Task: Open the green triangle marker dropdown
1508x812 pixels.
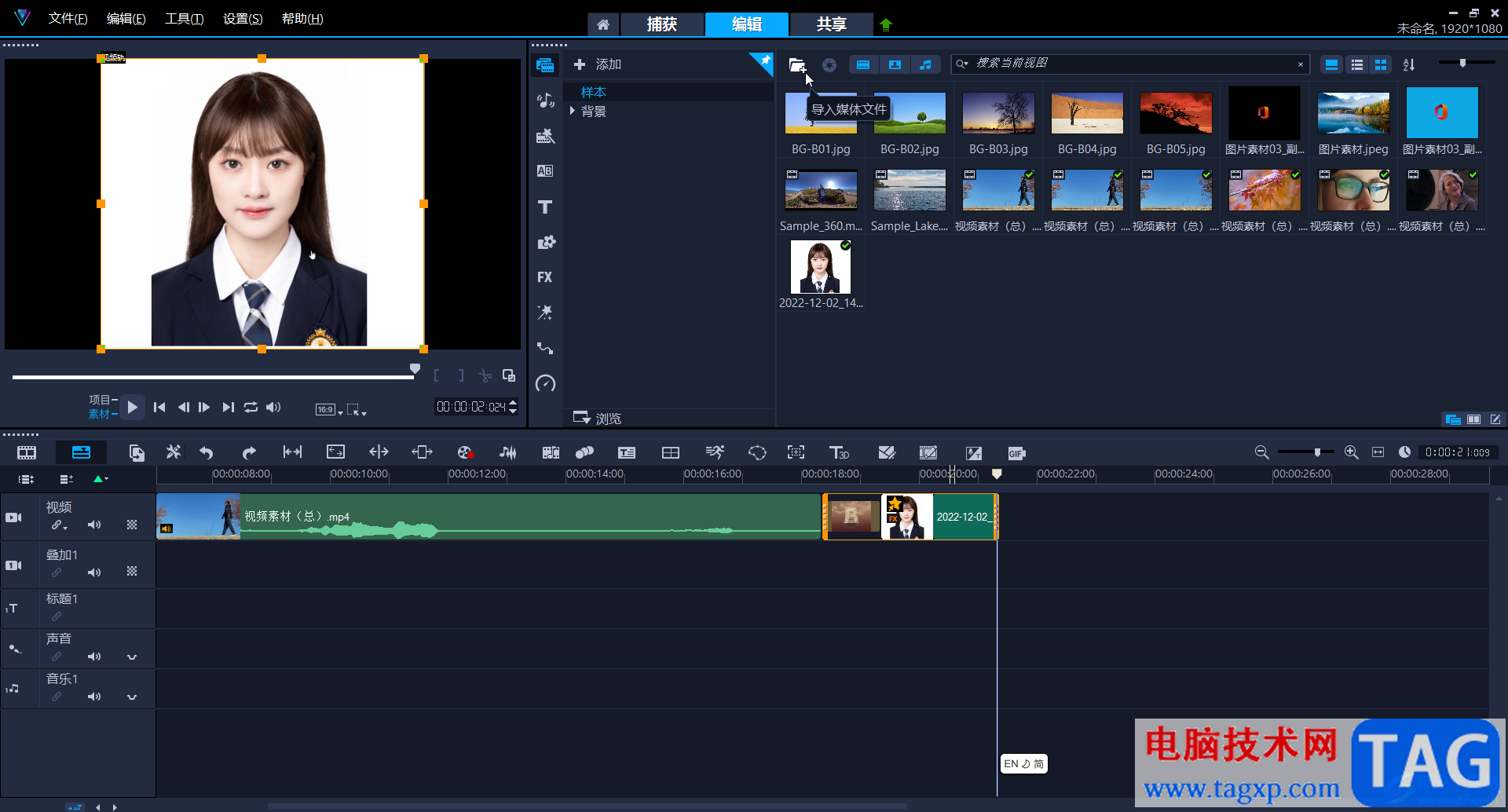Action: (101, 479)
